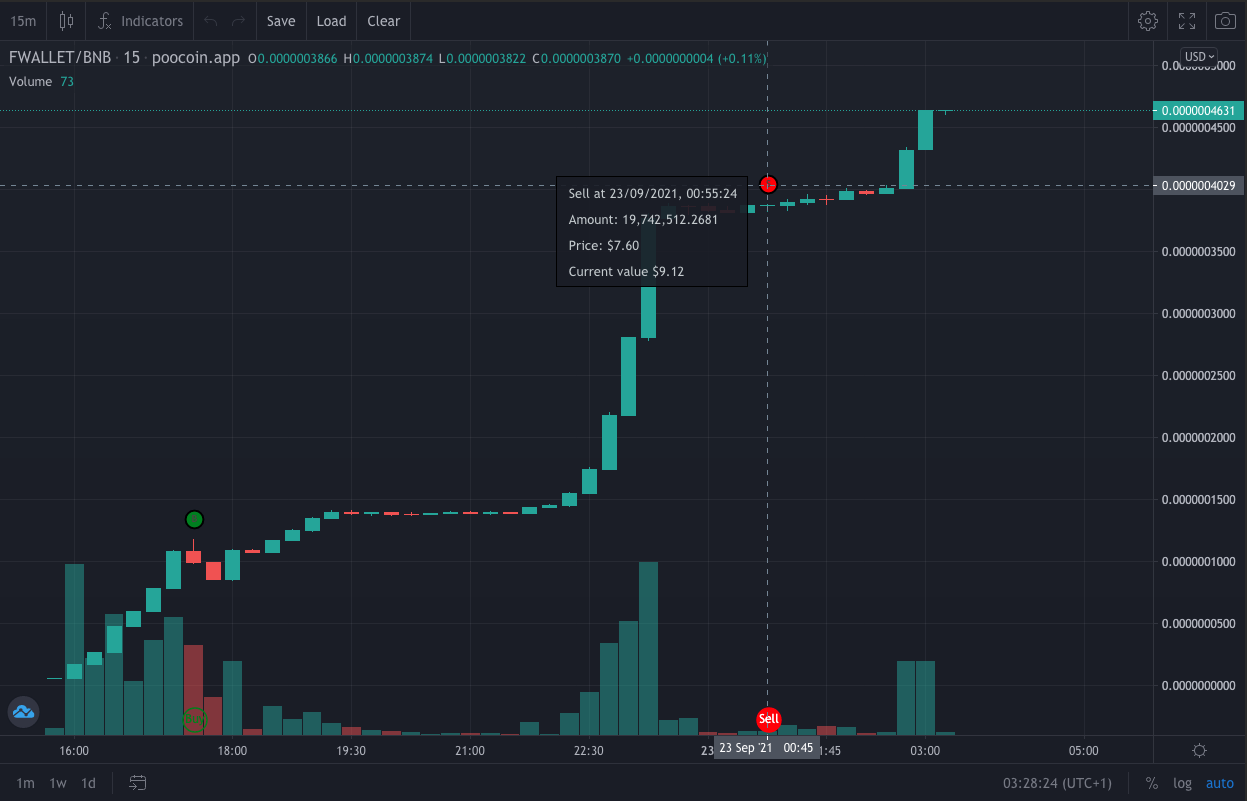This screenshot has height=801, width=1247.
Task: Select the 1w range tab
Action: (x=58, y=783)
